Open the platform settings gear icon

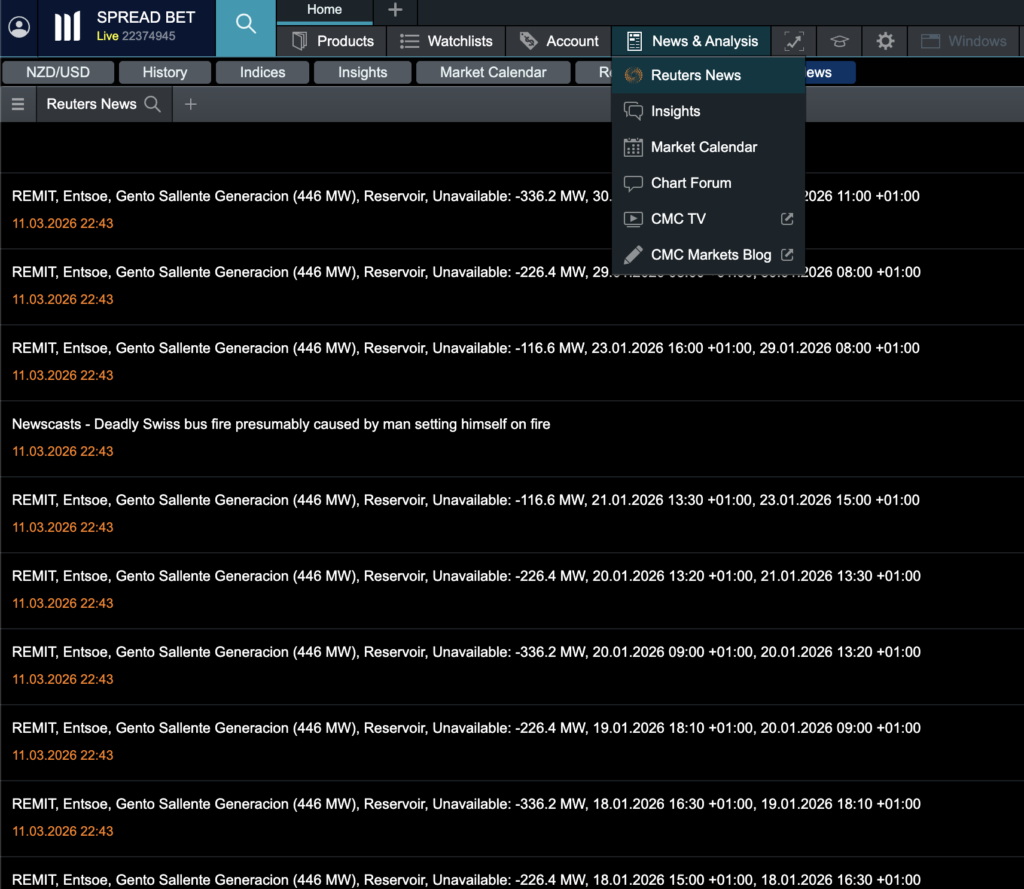click(x=884, y=41)
